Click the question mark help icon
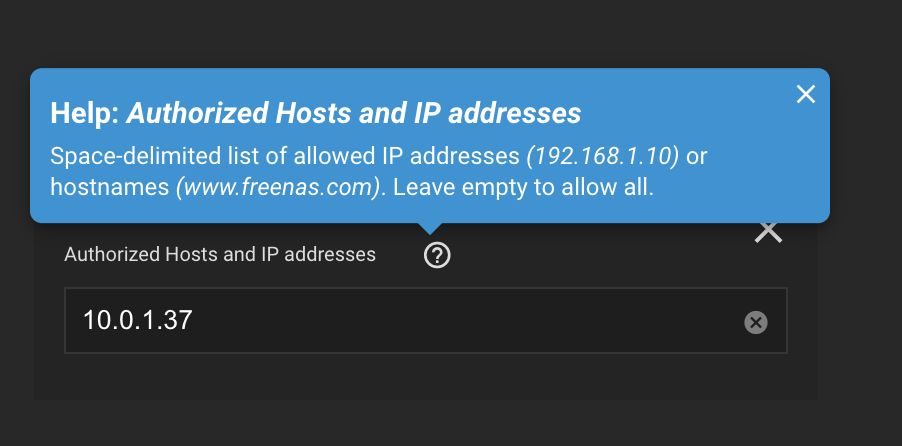This screenshot has height=446, width=902. pos(437,255)
